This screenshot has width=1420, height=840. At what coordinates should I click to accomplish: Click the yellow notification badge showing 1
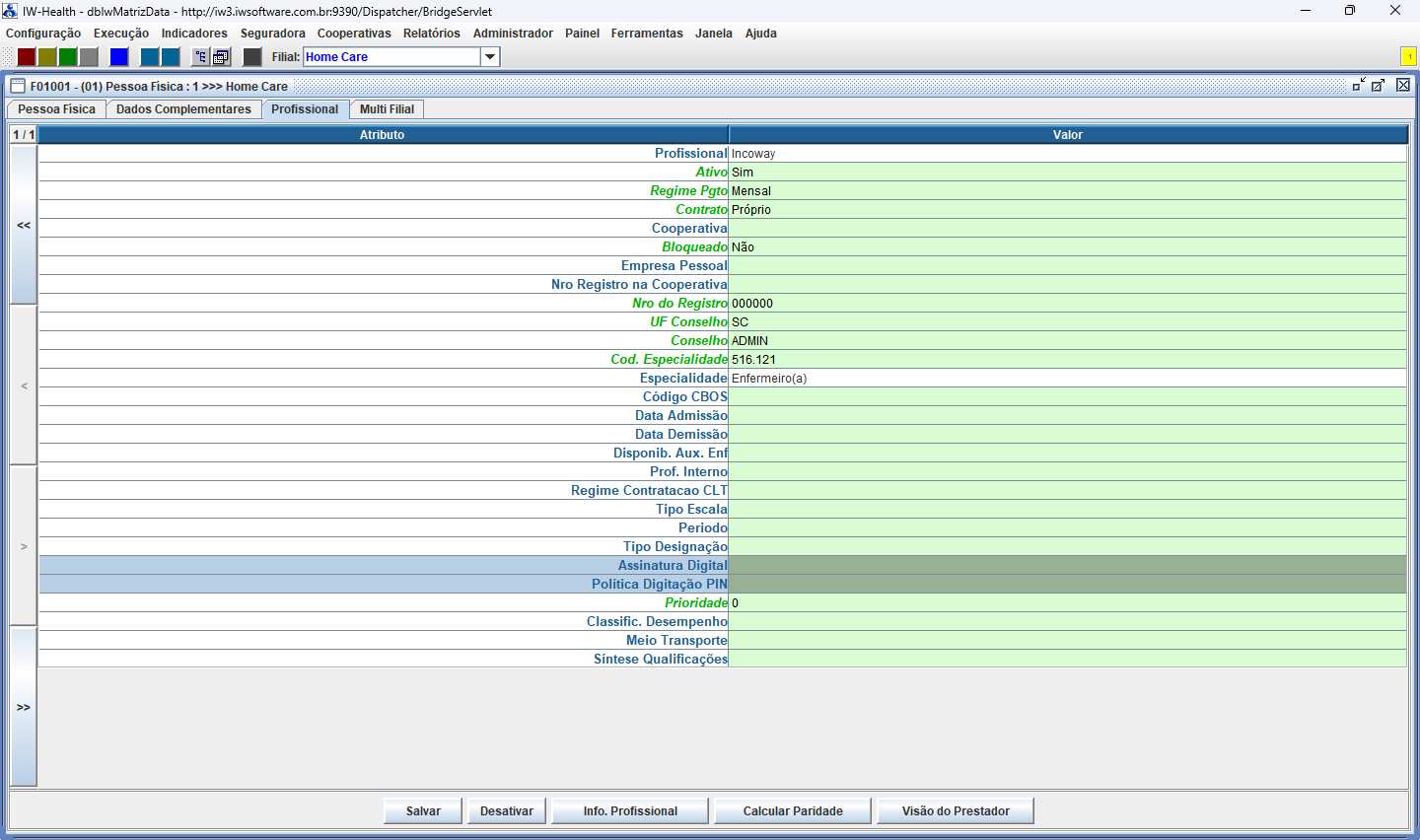click(x=1408, y=57)
